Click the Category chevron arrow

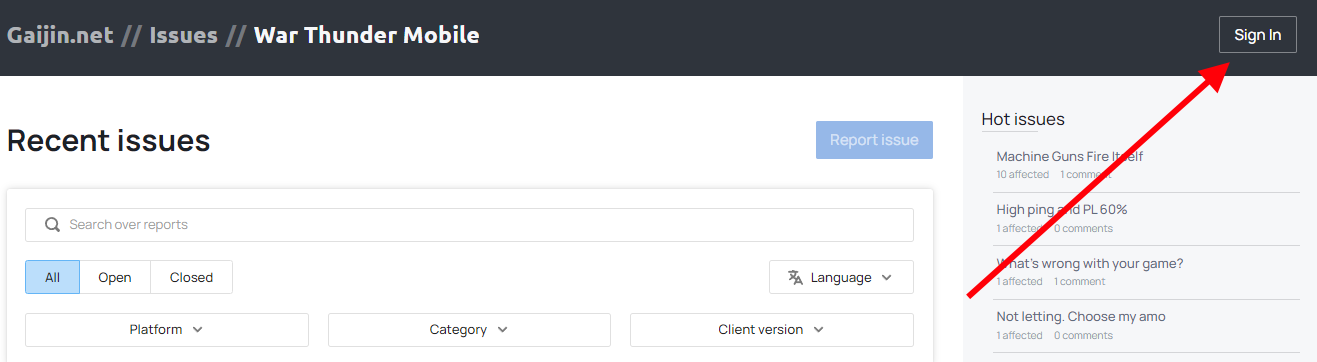pyautogui.click(x=502, y=330)
